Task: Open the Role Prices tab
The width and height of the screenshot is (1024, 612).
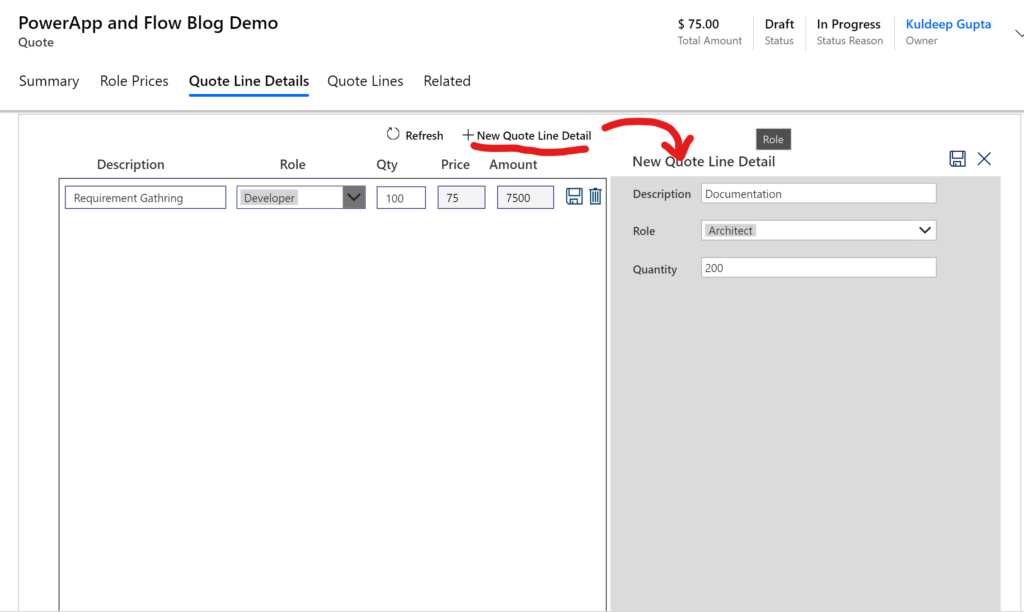Action: coord(134,81)
